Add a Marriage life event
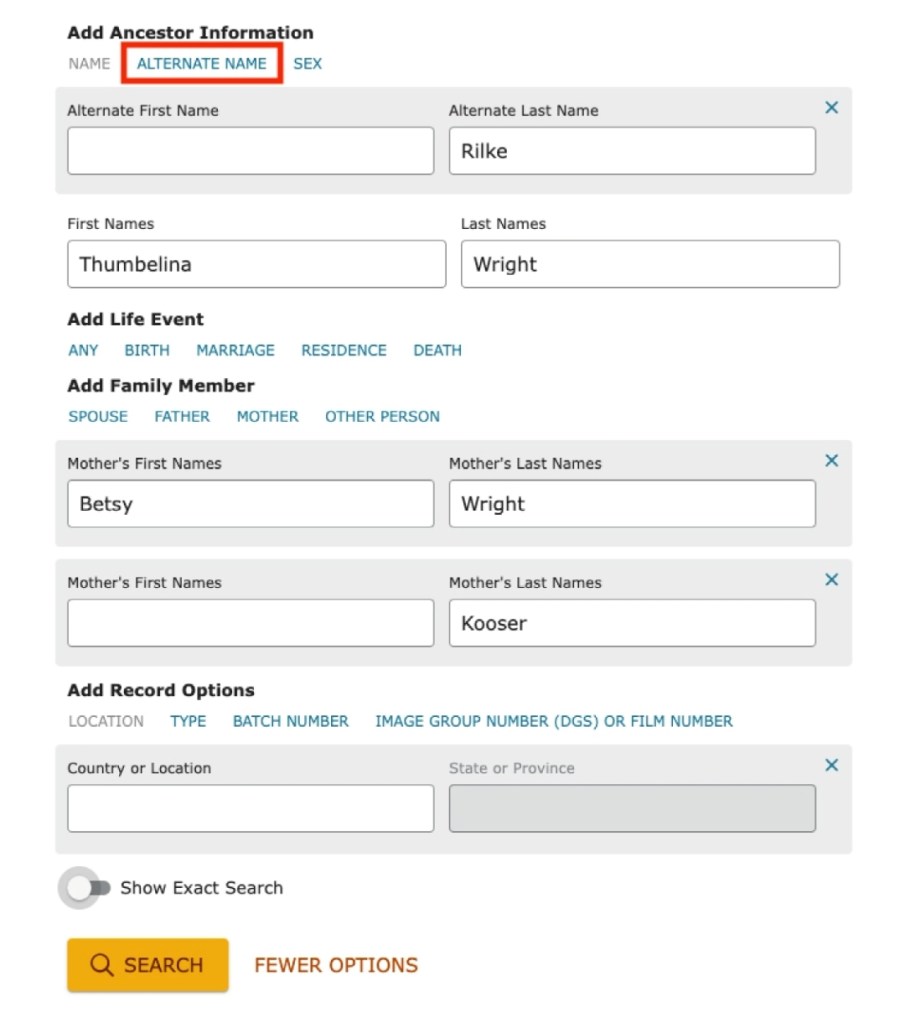 pos(235,350)
